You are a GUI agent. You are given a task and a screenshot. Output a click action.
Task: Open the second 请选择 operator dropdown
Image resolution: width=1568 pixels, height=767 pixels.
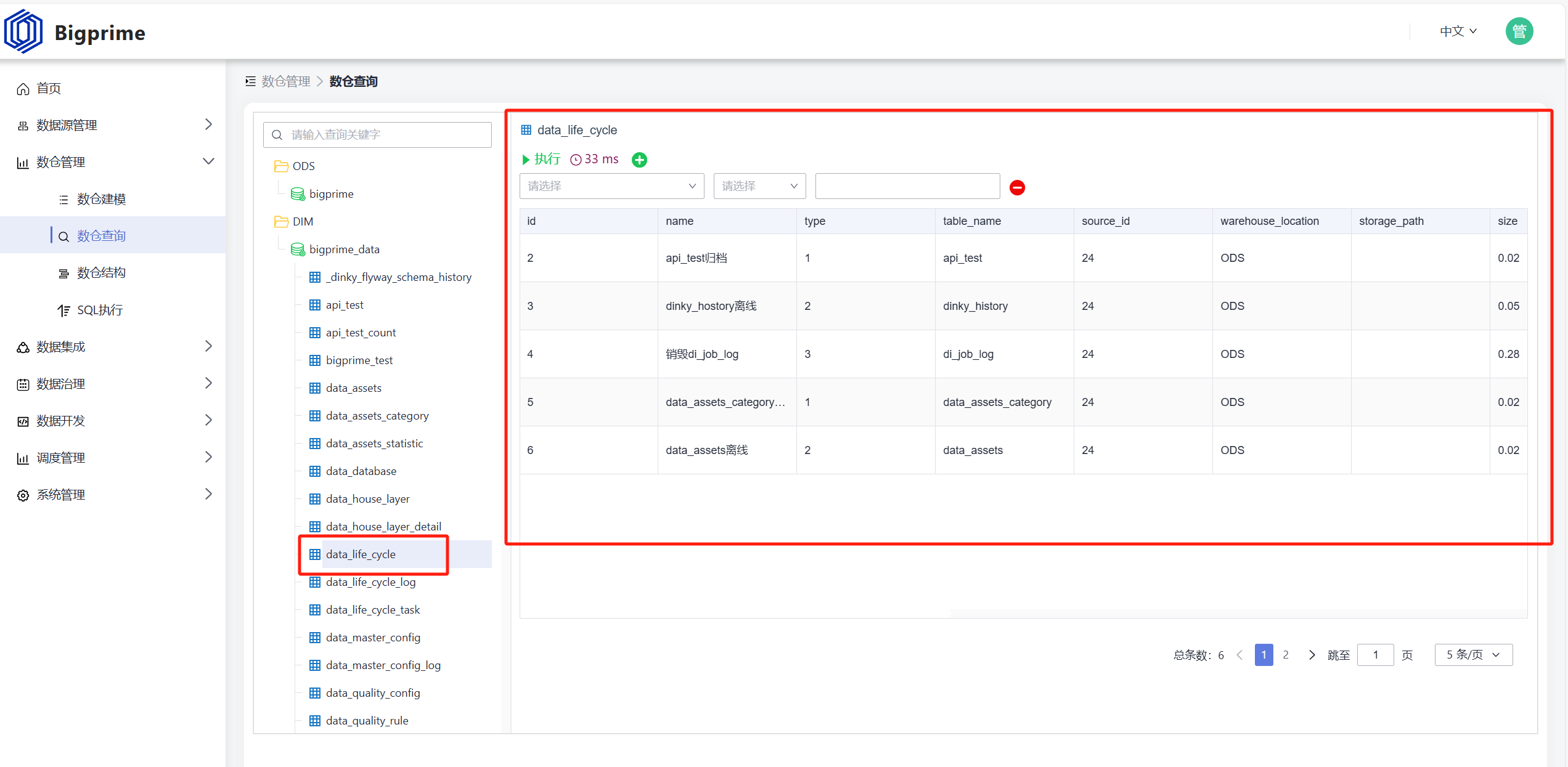point(760,186)
